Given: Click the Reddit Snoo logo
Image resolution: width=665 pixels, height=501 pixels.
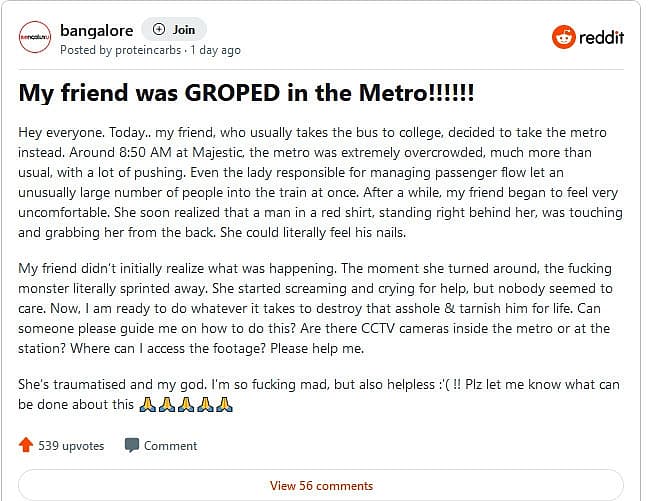Looking at the screenshot, I should click(563, 37).
